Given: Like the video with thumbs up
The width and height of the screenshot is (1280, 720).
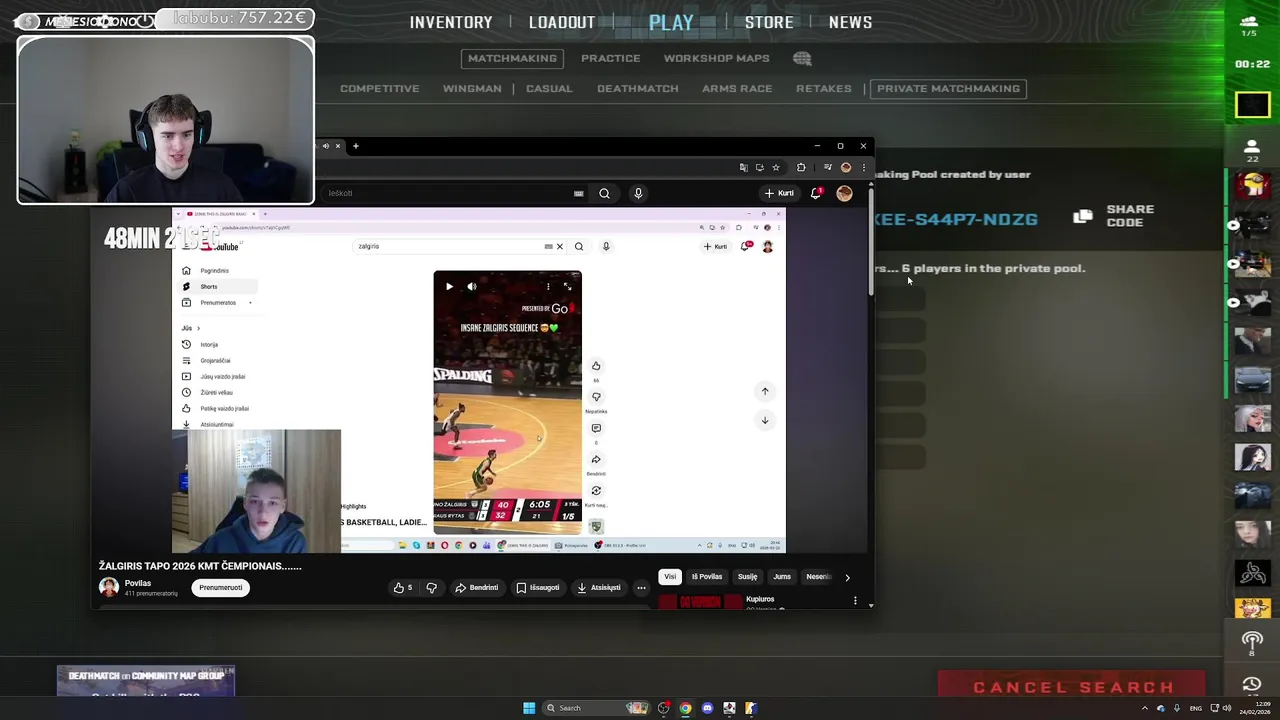Looking at the screenshot, I should [x=403, y=588].
